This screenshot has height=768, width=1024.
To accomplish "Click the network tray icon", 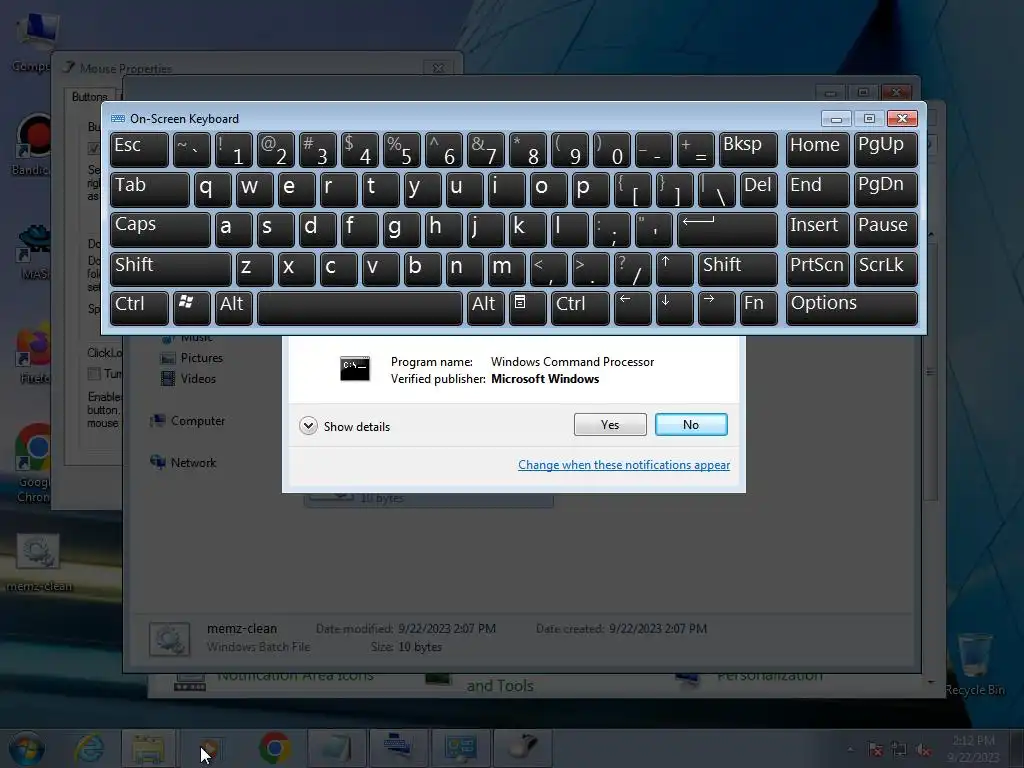I will tap(899, 750).
